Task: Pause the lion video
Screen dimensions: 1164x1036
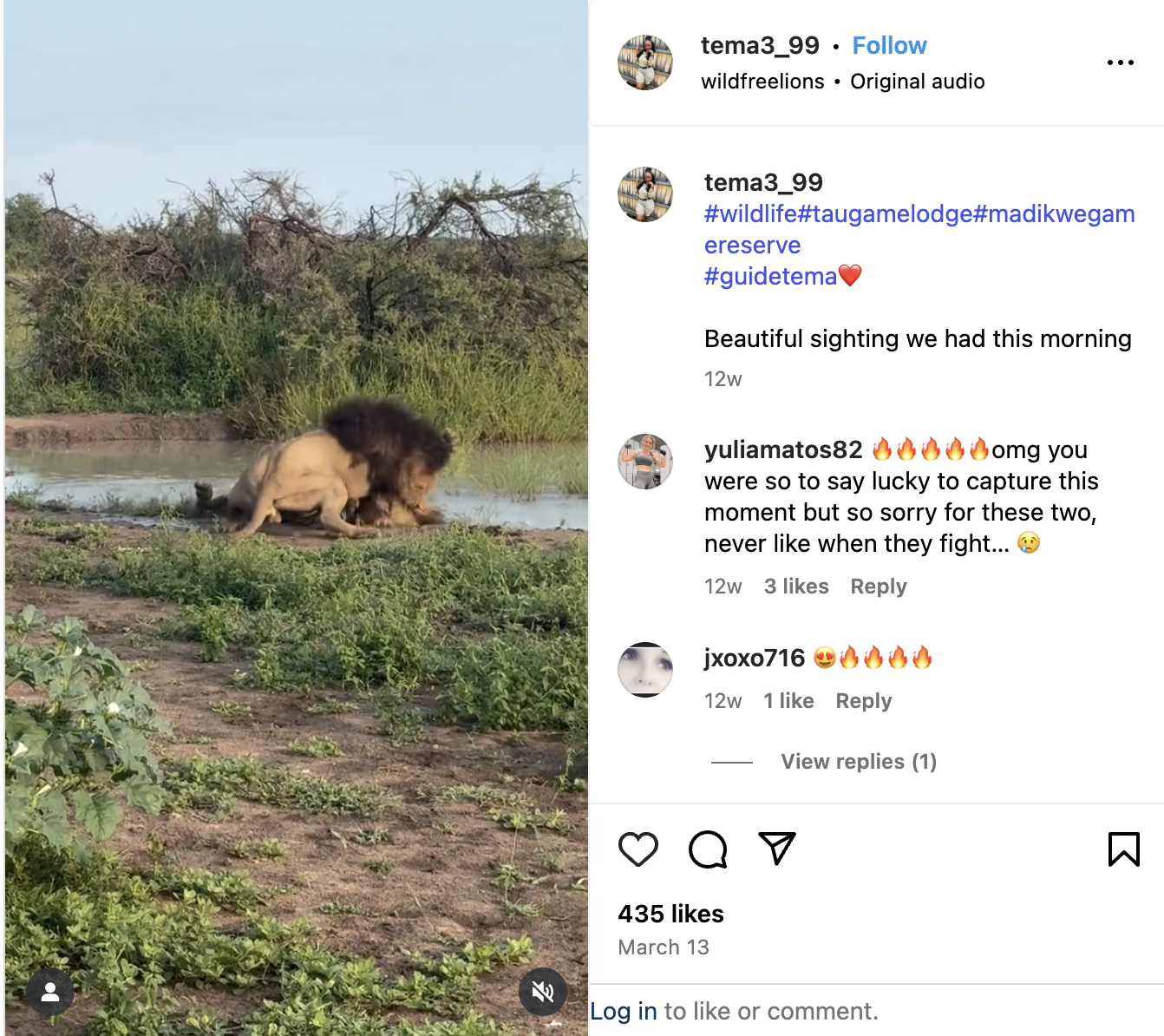Action: 297,518
